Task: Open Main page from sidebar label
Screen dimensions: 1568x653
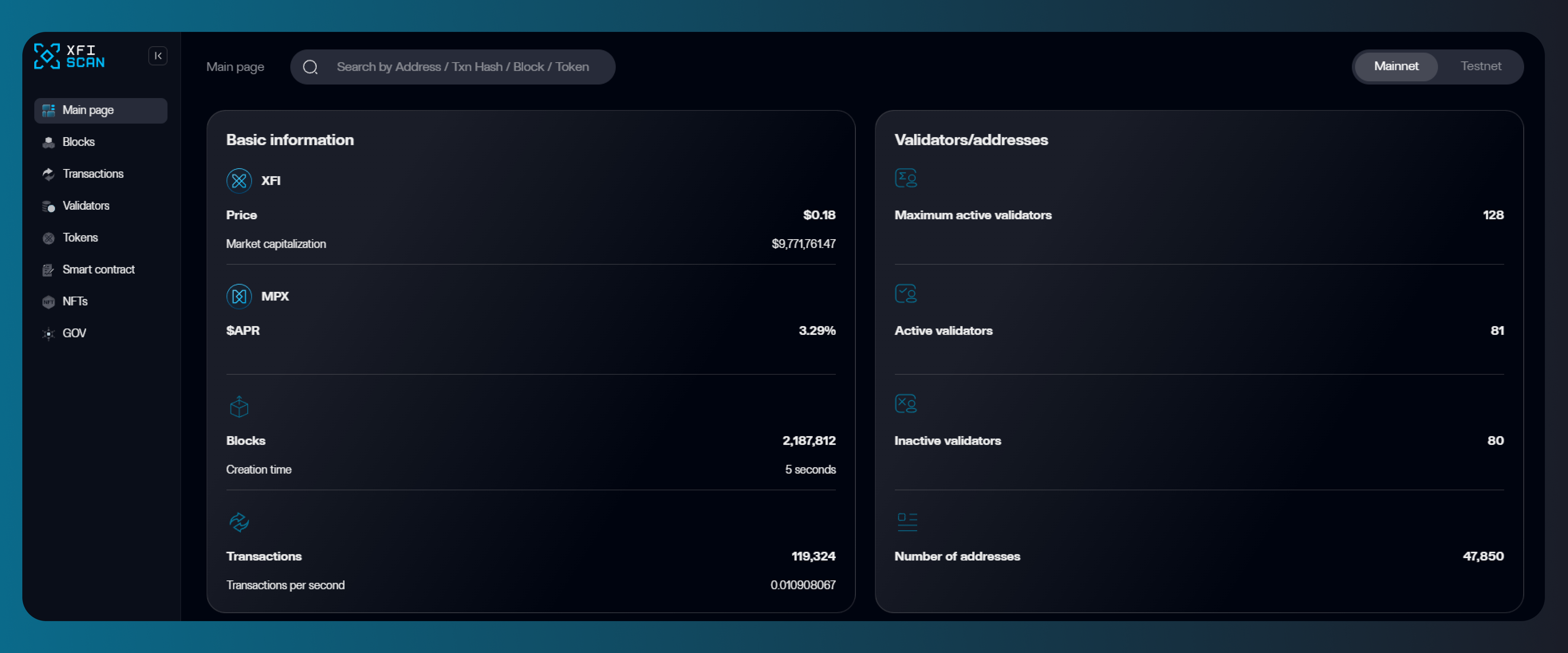Action: click(88, 110)
